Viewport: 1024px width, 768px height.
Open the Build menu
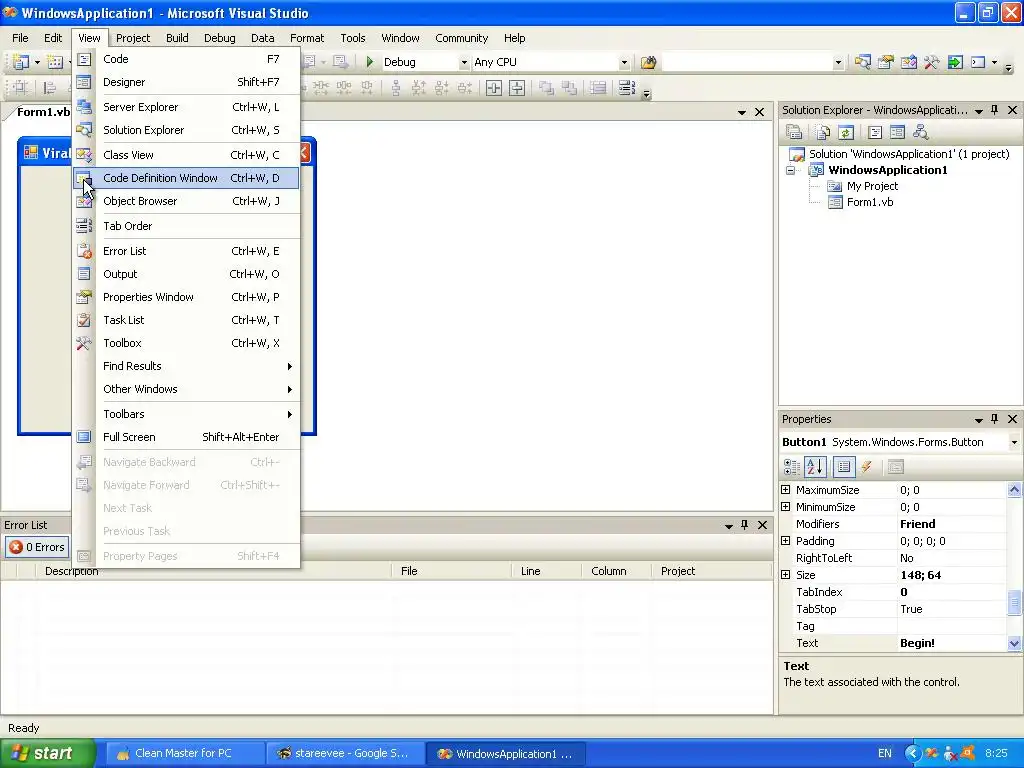177,39
